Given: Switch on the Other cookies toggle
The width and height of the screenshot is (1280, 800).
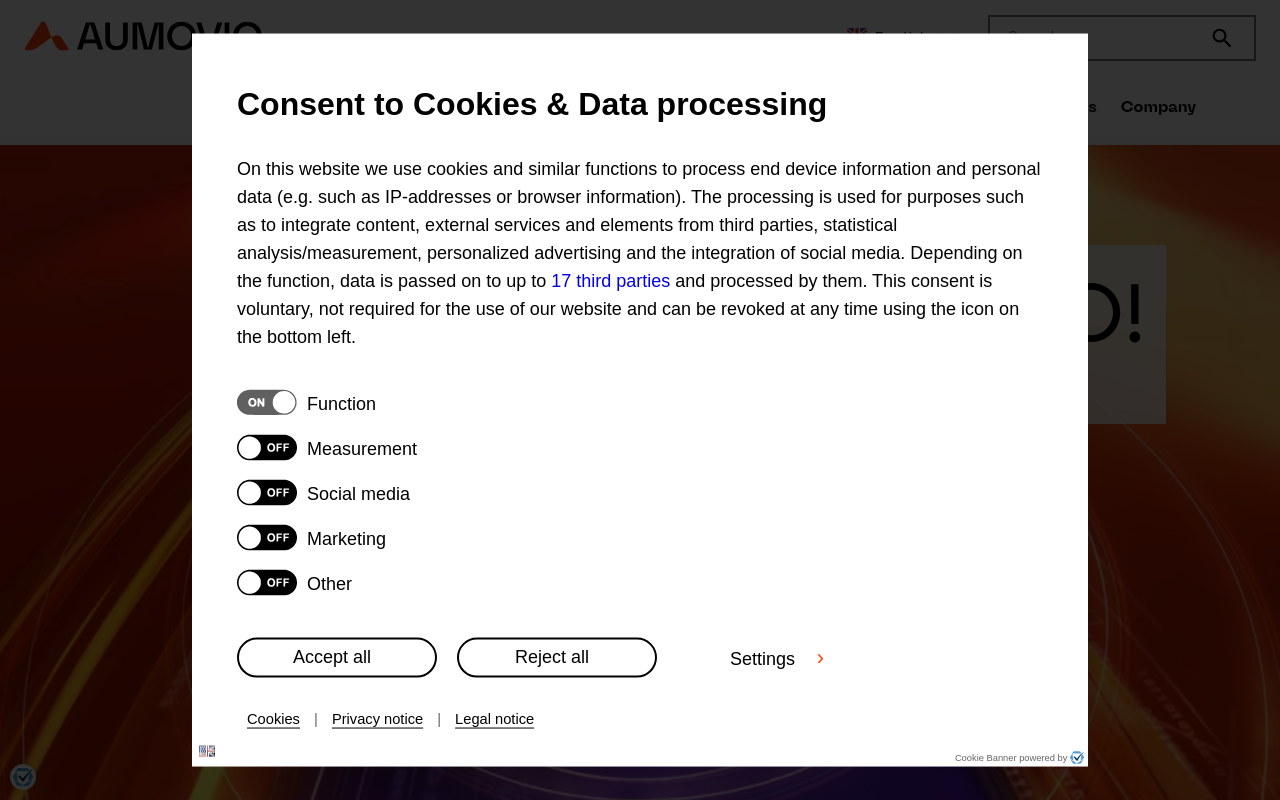Looking at the screenshot, I should click(x=267, y=582).
